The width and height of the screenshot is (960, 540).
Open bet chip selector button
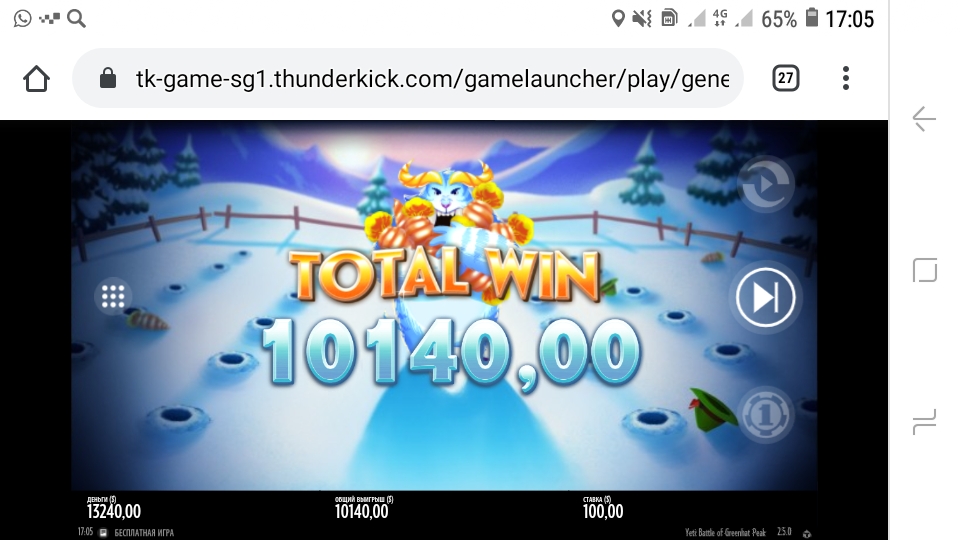(x=765, y=415)
